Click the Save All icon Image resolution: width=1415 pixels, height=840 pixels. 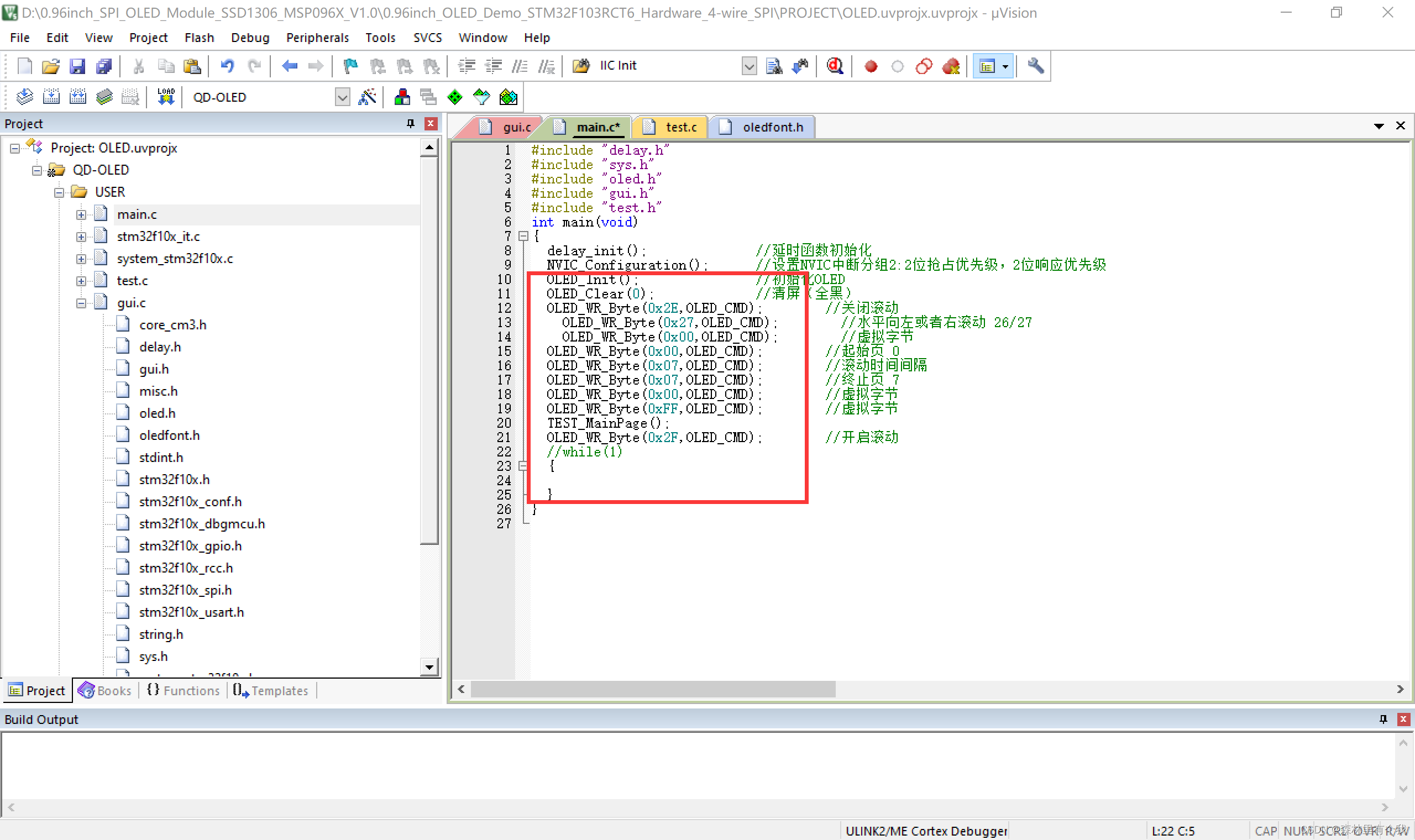[104, 66]
